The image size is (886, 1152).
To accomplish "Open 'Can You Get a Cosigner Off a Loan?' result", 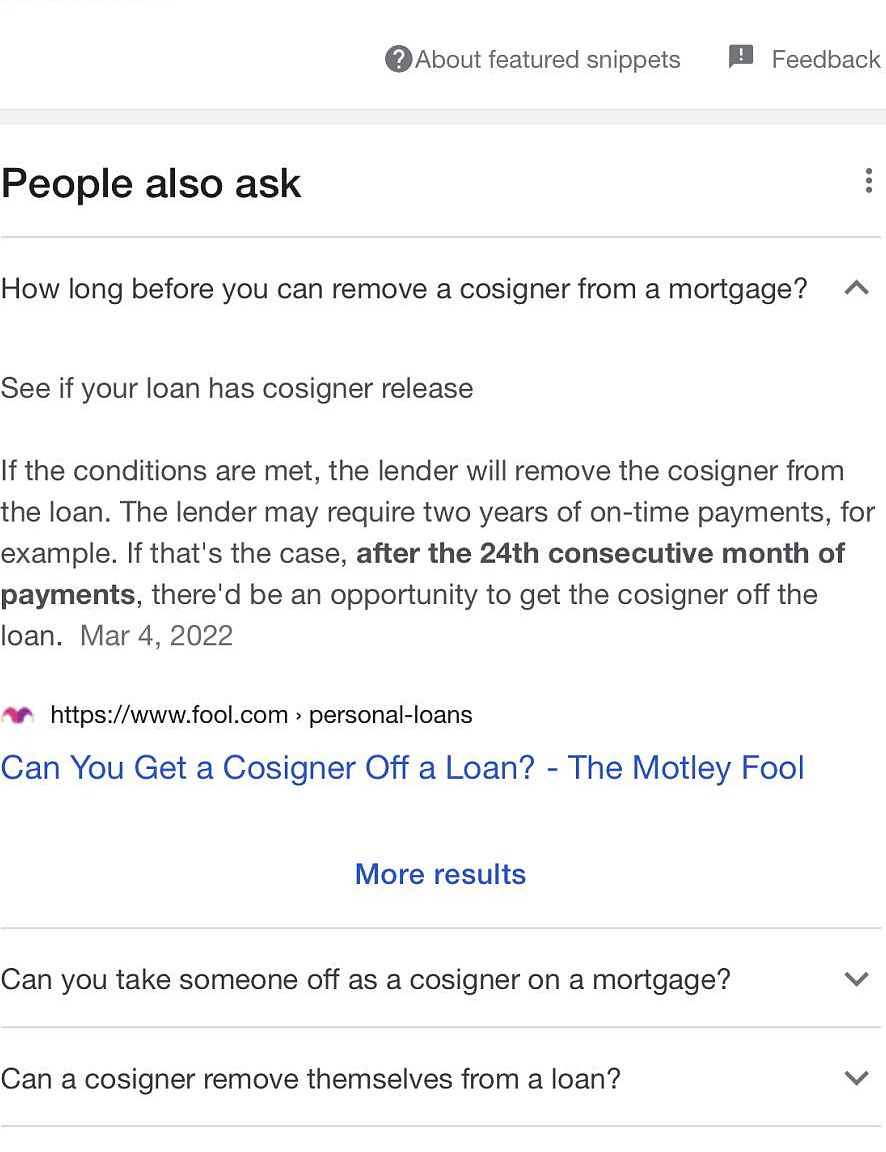I will coord(402,768).
